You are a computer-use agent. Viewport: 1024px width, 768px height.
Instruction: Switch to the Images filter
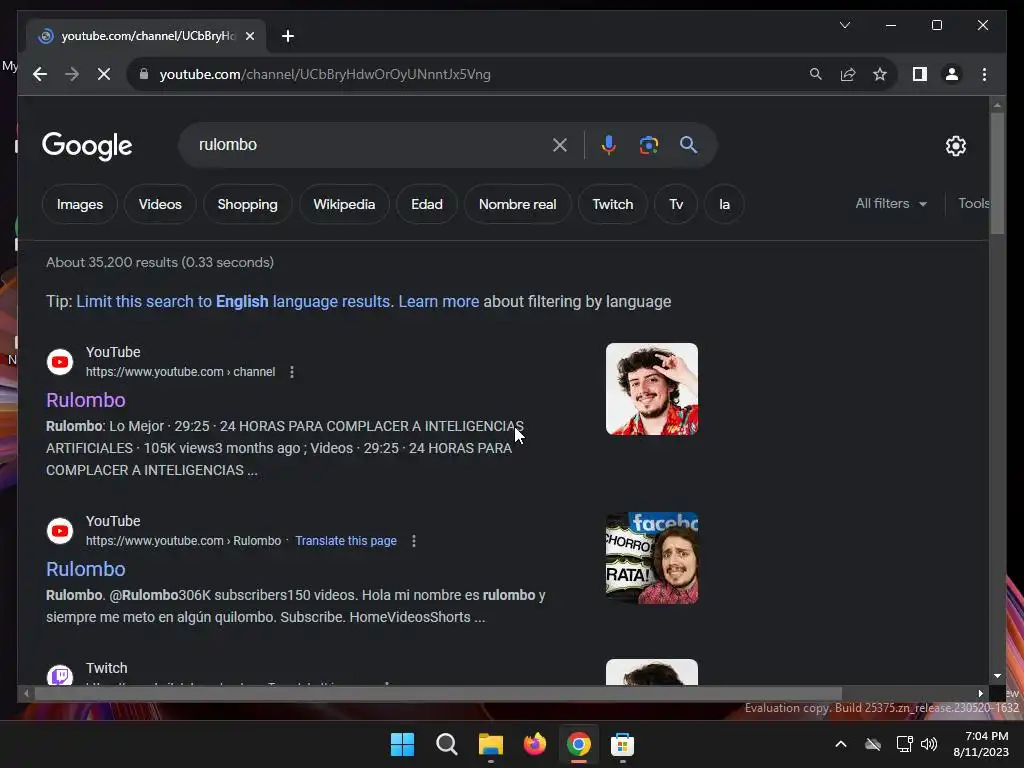click(x=80, y=204)
